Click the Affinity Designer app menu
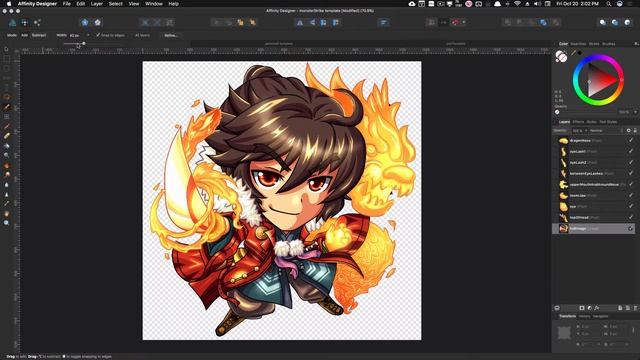640x360 pixels. click(x=37, y=4)
